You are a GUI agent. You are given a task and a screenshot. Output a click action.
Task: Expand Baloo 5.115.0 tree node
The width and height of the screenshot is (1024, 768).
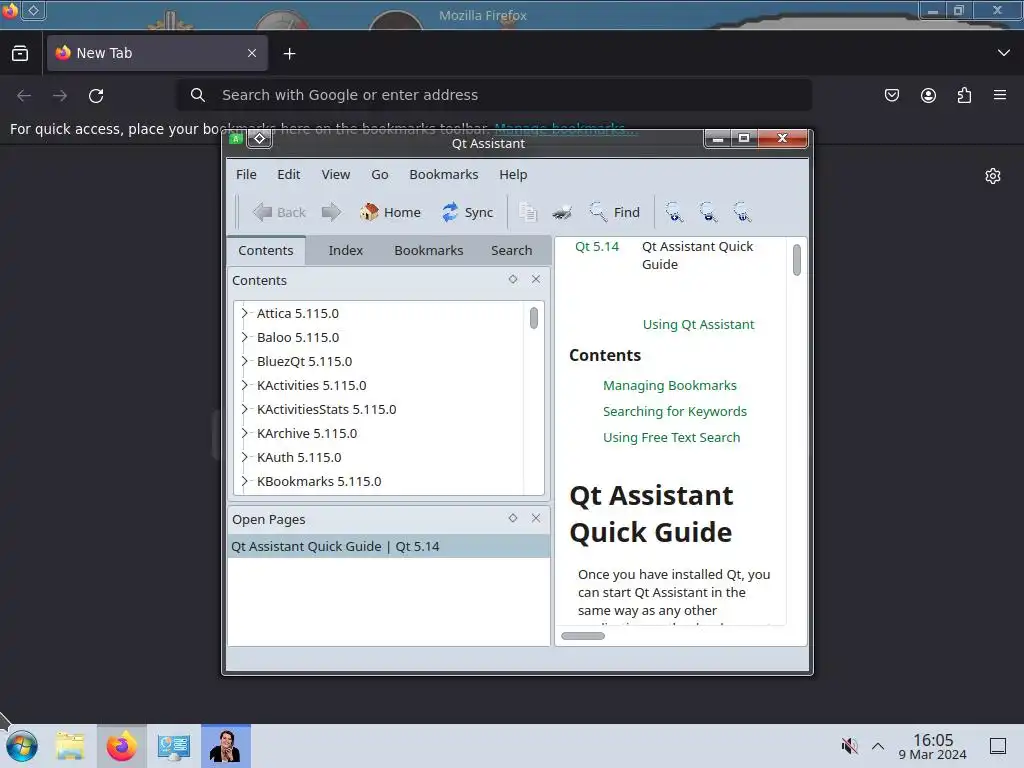[245, 338]
